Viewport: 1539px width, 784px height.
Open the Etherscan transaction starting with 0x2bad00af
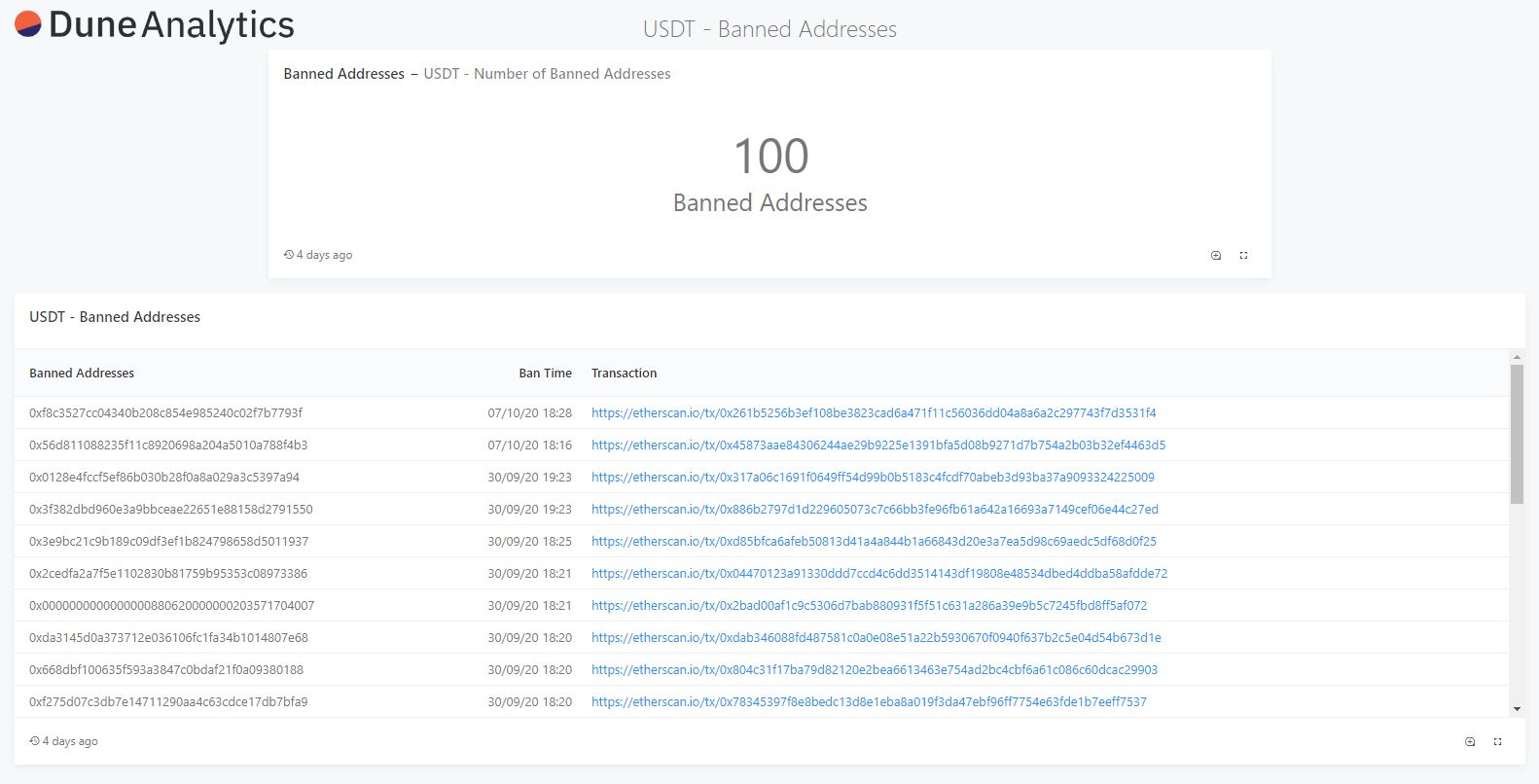tap(869, 606)
